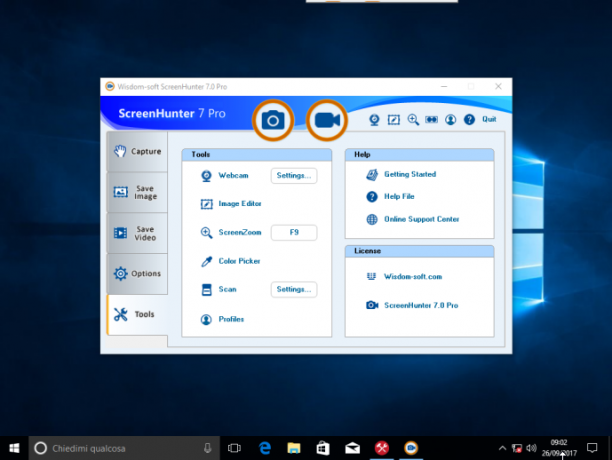Viewport: 612px width, 460px height.
Task: Open Webcam Settings button
Action: (294, 176)
